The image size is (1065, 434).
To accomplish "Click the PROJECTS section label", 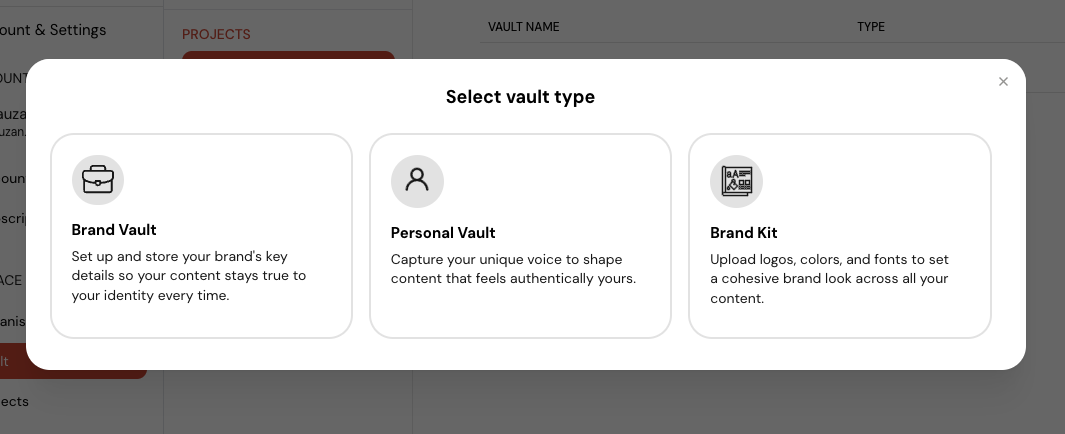I will coord(216,35).
